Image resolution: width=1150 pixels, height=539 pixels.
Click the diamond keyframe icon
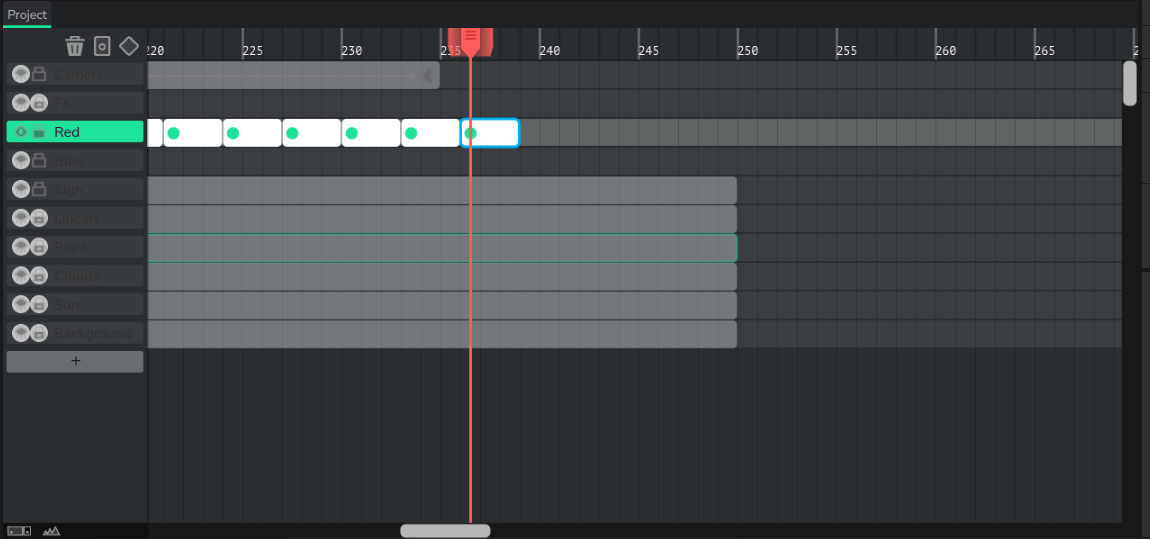click(129, 46)
